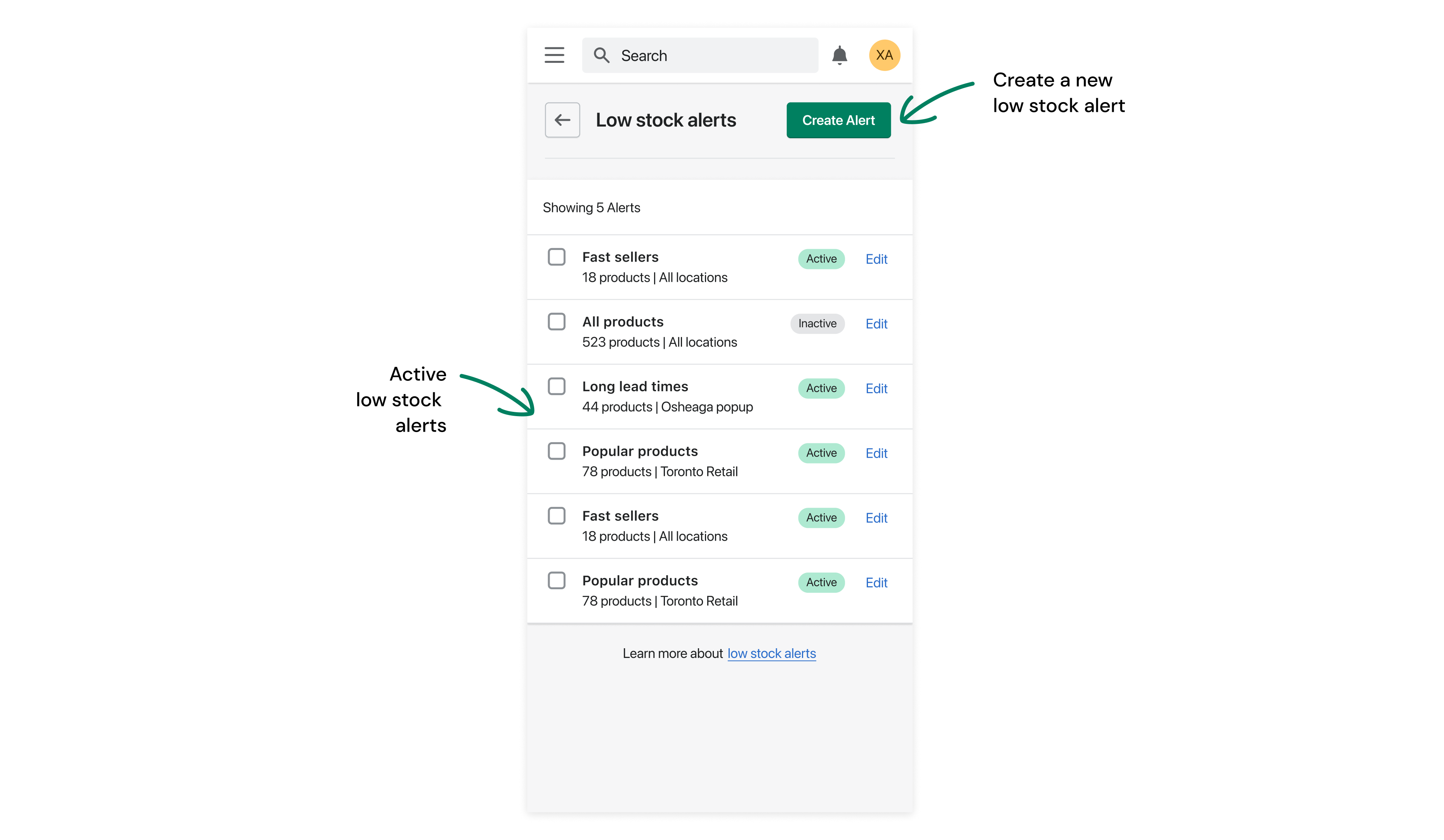Toggle the first Popular products checkbox
The width and height of the screenshot is (1444, 840).
point(556,451)
